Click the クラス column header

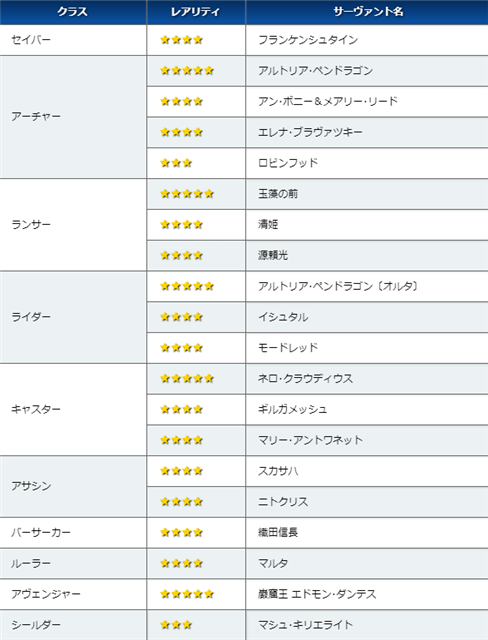pyautogui.click(x=73, y=12)
